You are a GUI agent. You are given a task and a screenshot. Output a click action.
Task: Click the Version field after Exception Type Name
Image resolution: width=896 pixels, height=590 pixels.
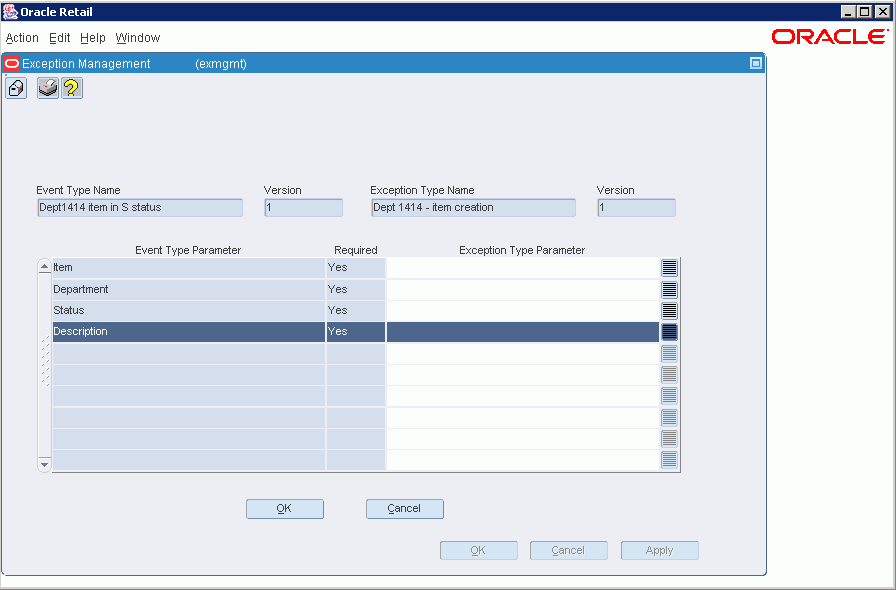637,208
